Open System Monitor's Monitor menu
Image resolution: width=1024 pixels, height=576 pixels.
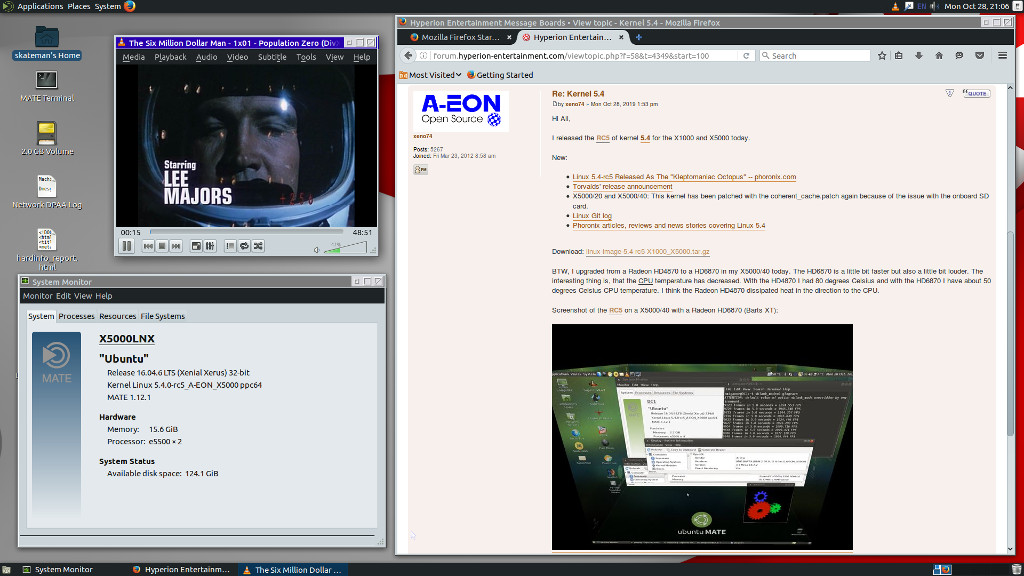(37, 296)
